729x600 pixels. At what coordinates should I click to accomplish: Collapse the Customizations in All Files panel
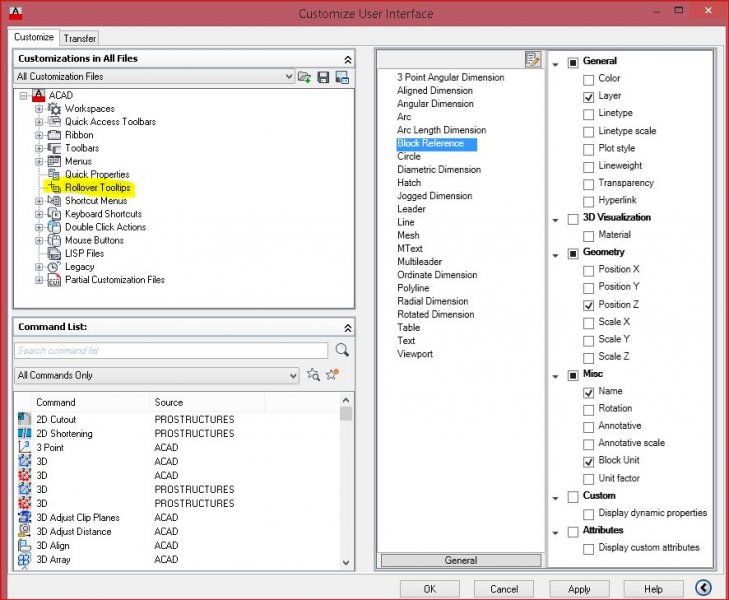pos(348,59)
